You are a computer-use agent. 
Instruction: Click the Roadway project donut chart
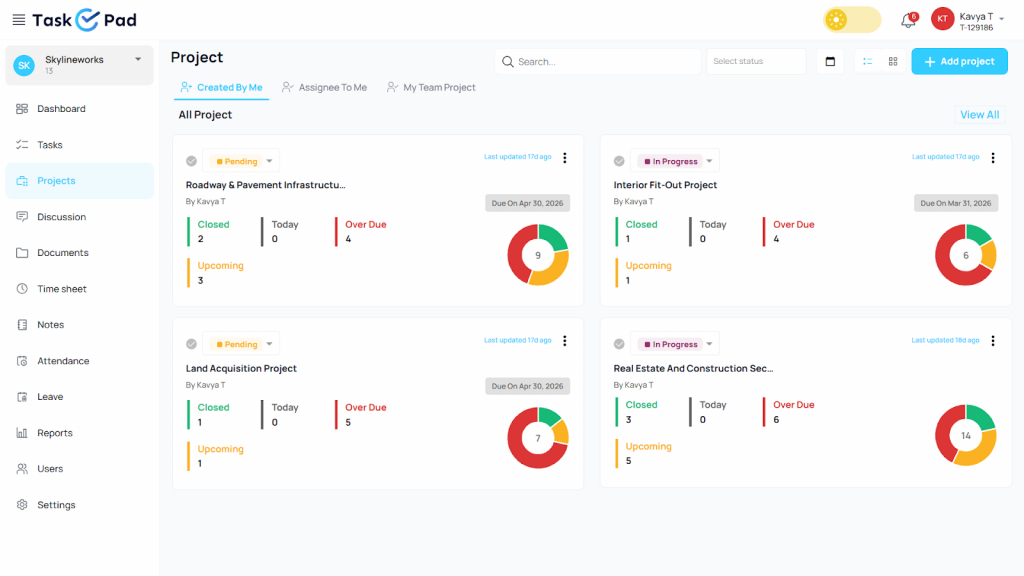[x=538, y=255]
